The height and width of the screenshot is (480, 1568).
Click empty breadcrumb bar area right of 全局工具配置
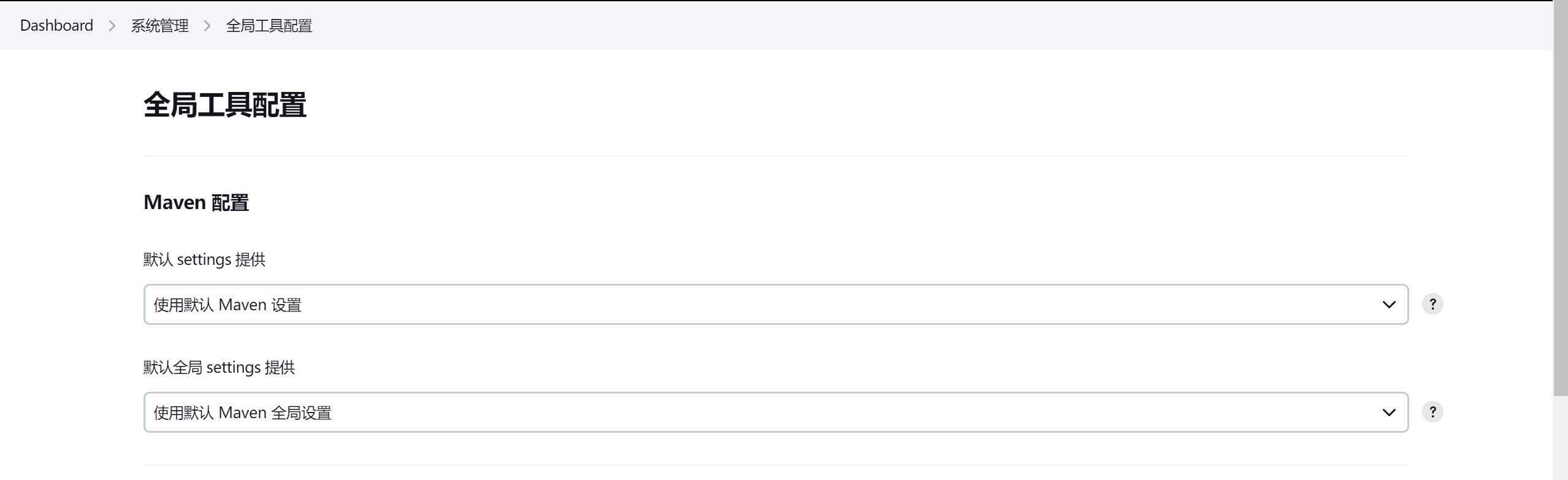point(920,25)
